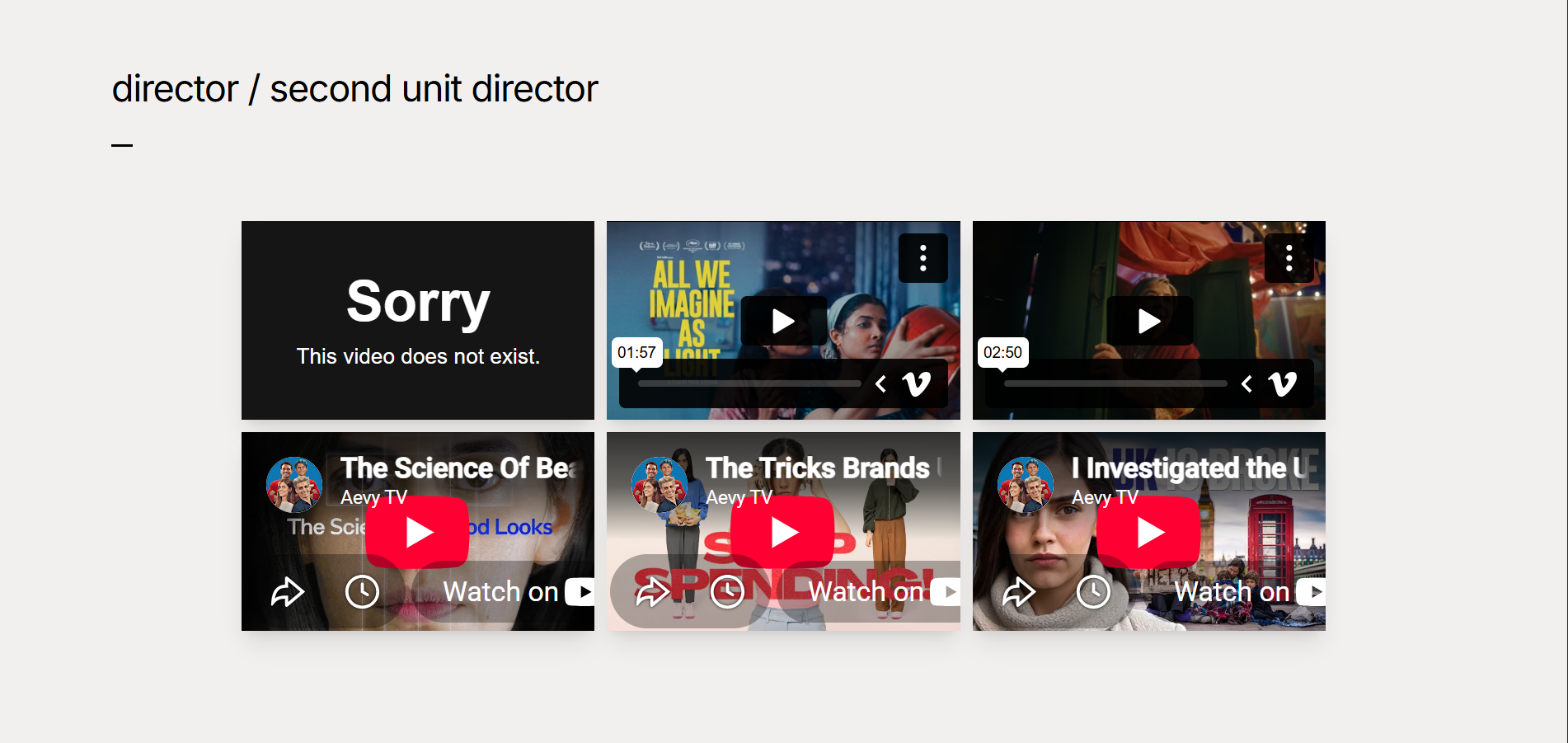Collapse the controls arrow on the 01:57 video
Screen dimensions: 1568x743
881,383
